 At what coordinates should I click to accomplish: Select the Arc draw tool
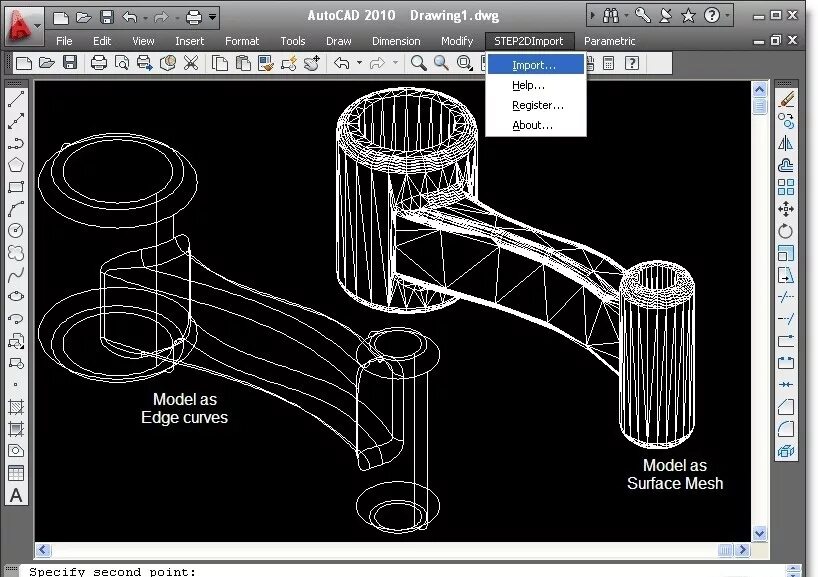pyautogui.click(x=16, y=209)
